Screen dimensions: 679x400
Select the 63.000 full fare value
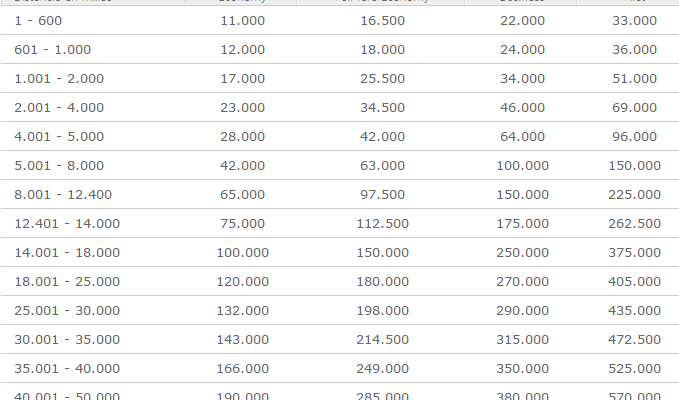click(382, 166)
